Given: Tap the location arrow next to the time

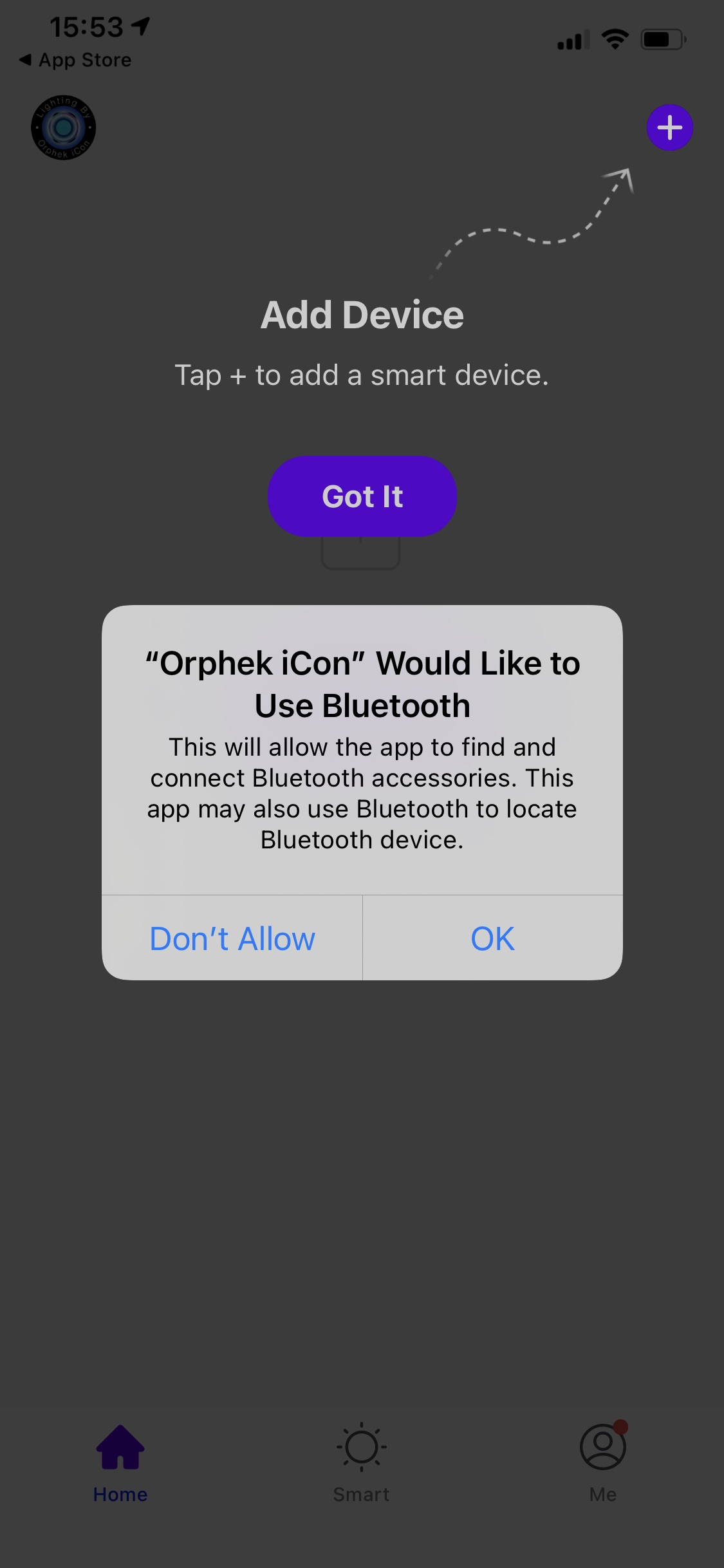Looking at the screenshot, I should coord(140,26).
